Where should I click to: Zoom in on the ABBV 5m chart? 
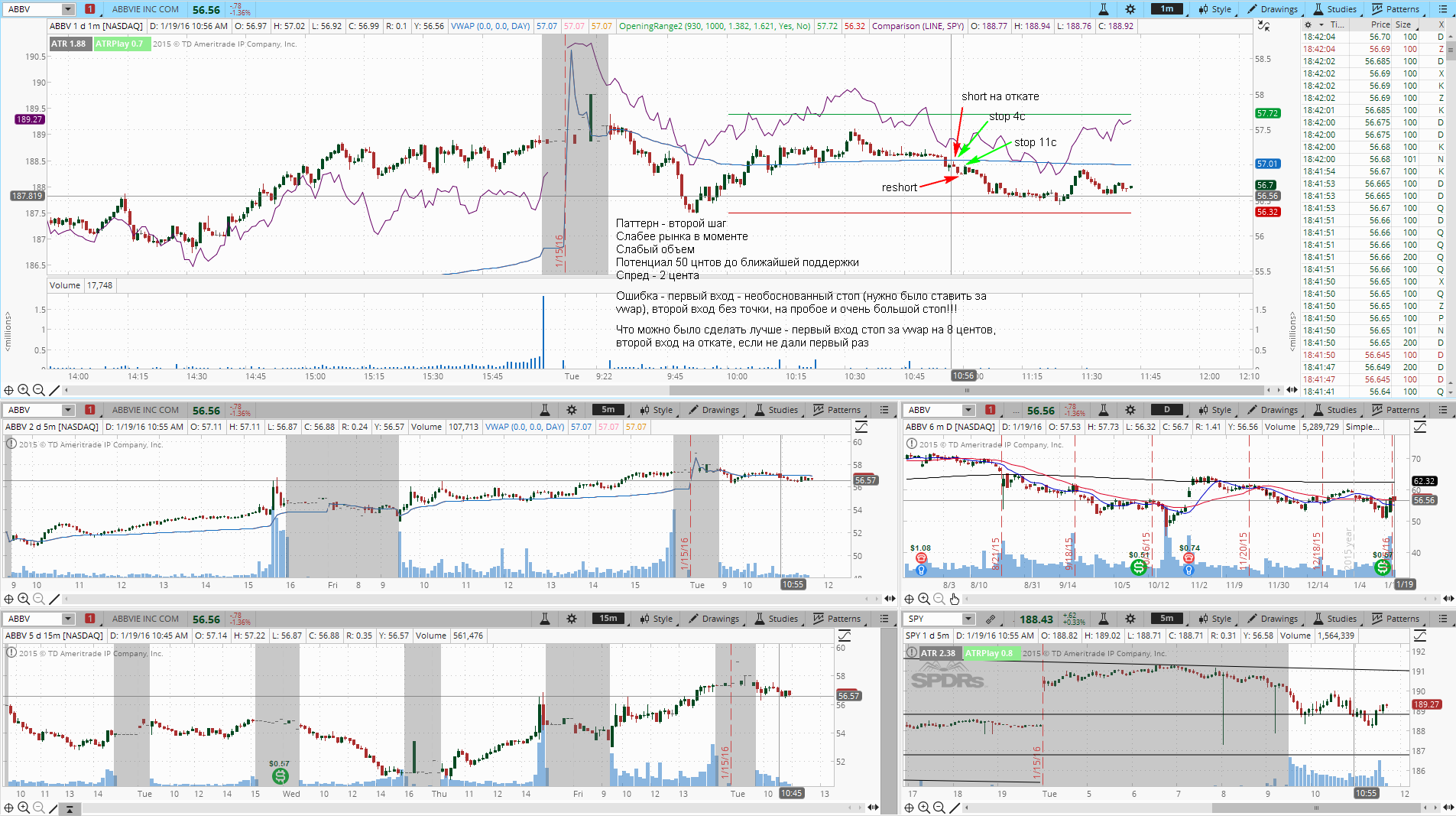point(24,599)
